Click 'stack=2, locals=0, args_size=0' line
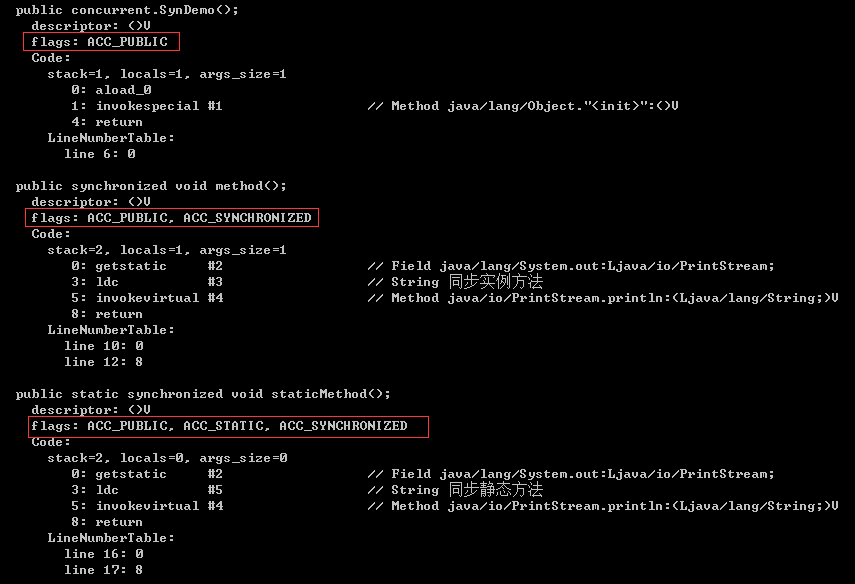Viewport: 855px width, 584px height. pyautogui.click(x=167, y=458)
